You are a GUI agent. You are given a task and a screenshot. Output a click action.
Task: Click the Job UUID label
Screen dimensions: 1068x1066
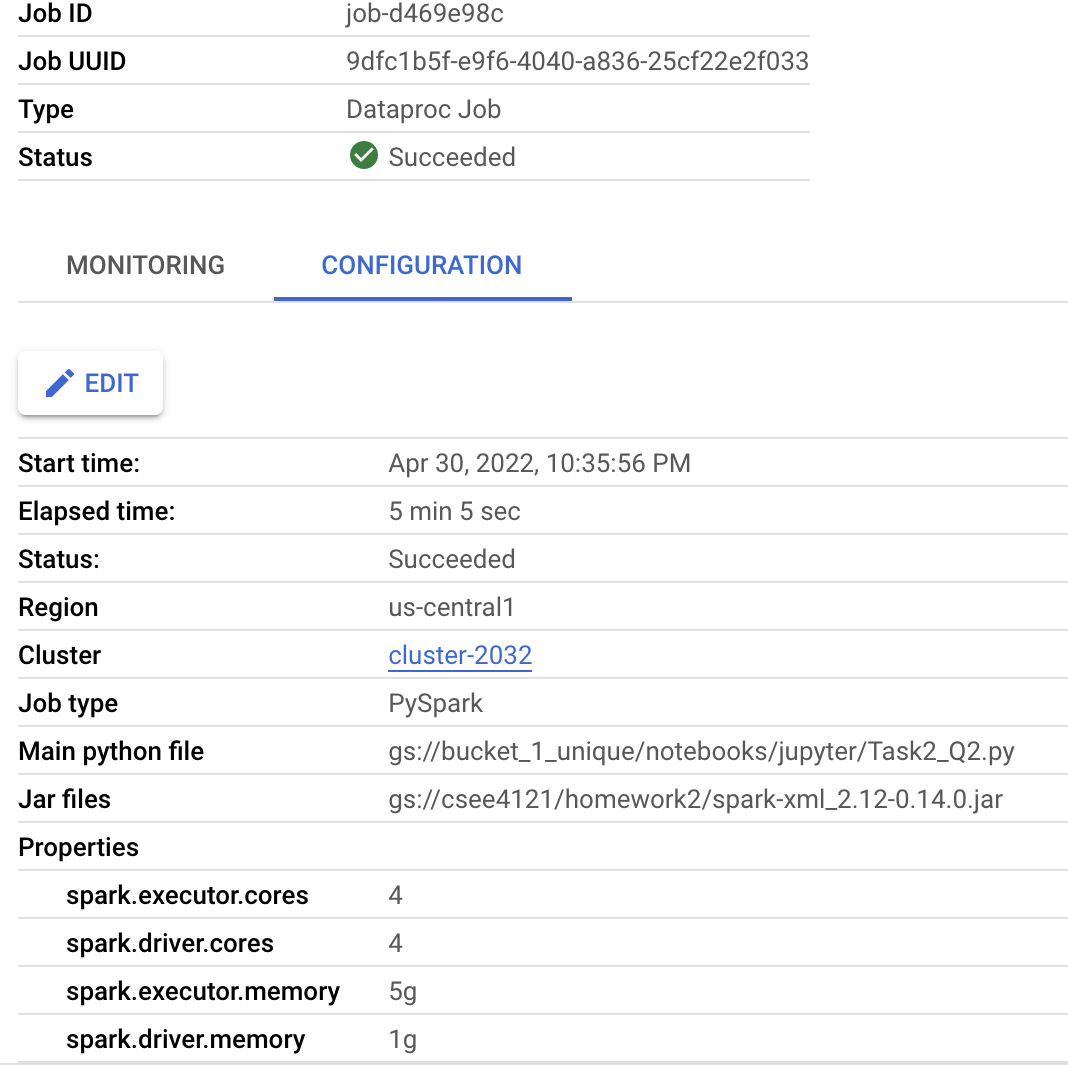coord(72,61)
